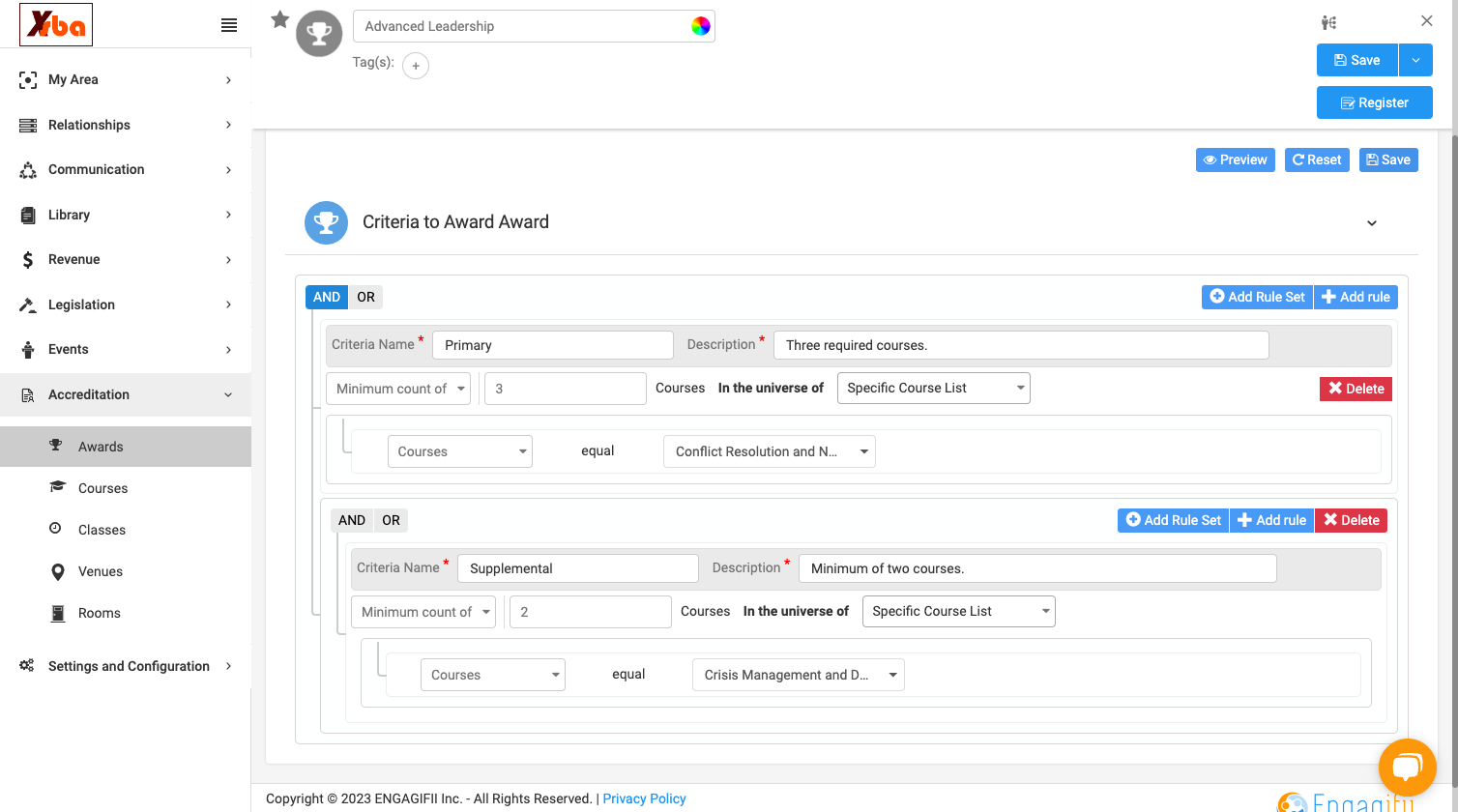Click the hamburger menu icon
Image resolution: width=1458 pixels, height=812 pixels.
tap(229, 25)
